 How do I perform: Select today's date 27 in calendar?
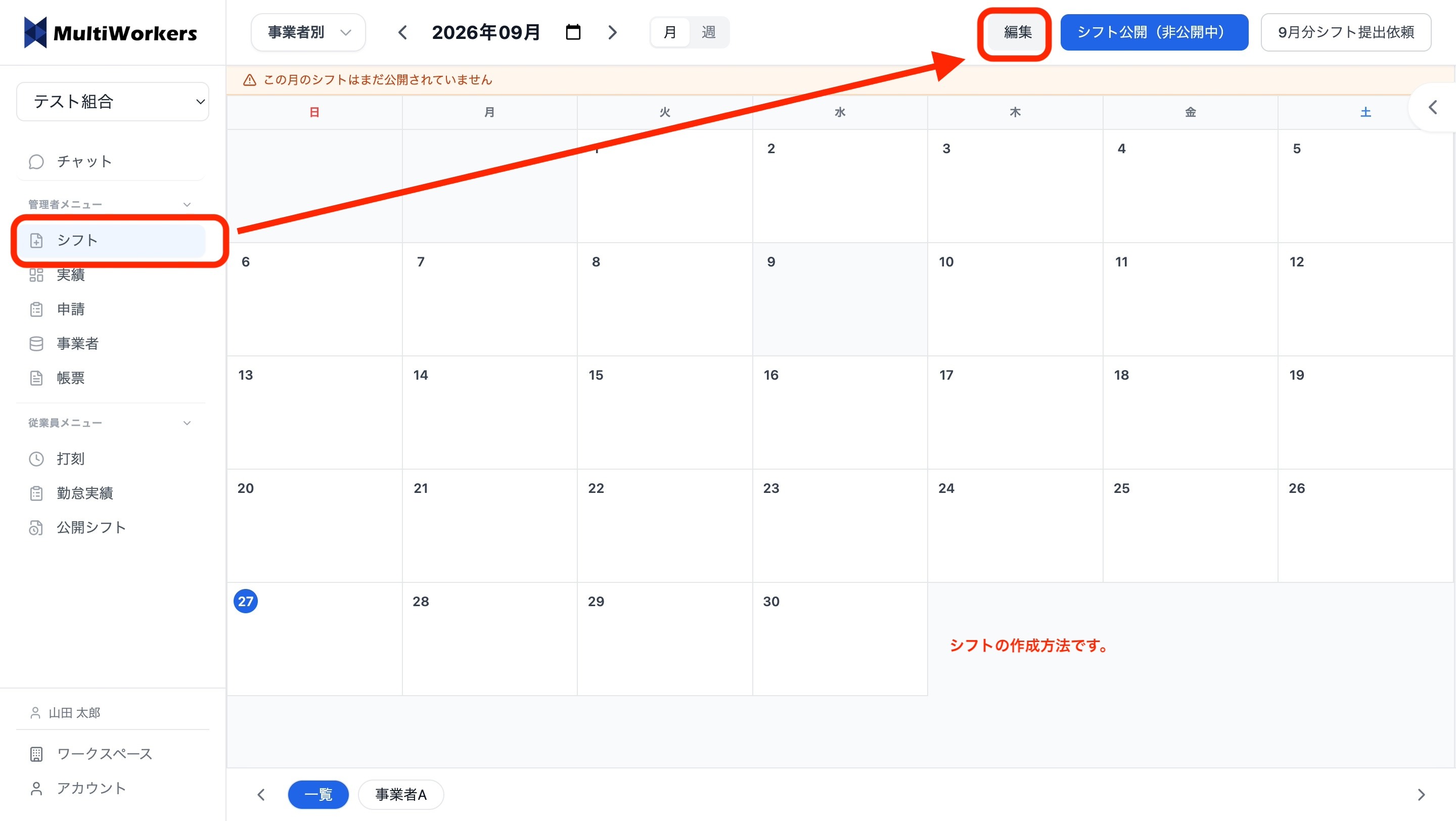pyautogui.click(x=245, y=601)
